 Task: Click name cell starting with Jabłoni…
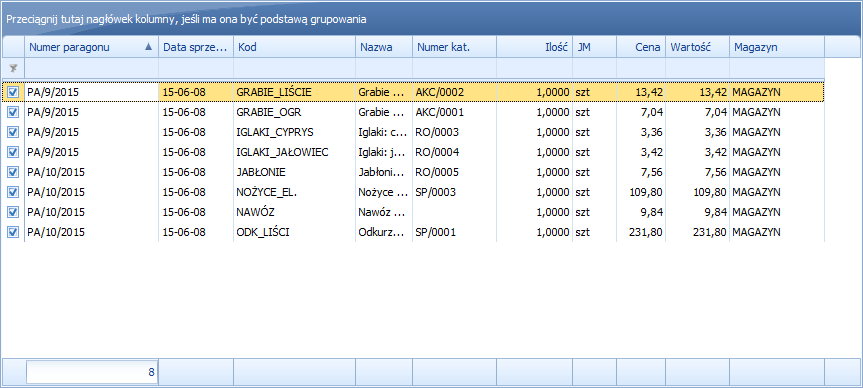click(x=384, y=172)
